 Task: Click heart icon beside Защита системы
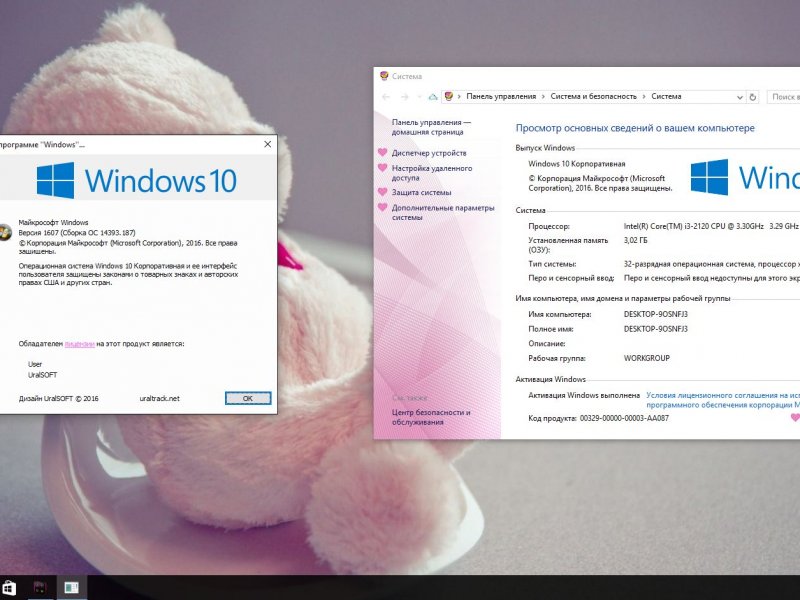coord(383,192)
